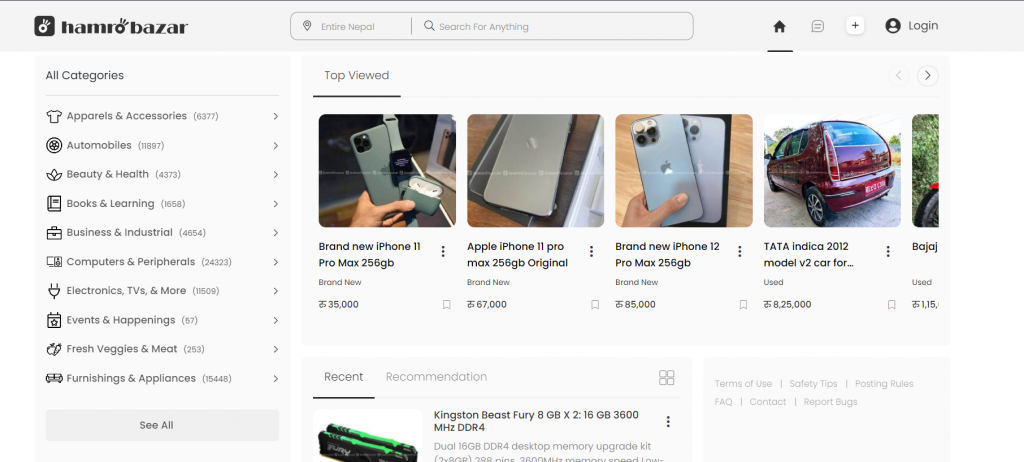Click the Furnishings & Appliances sofa icon
Viewport: 1024px width, 462px height.
tap(54, 378)
